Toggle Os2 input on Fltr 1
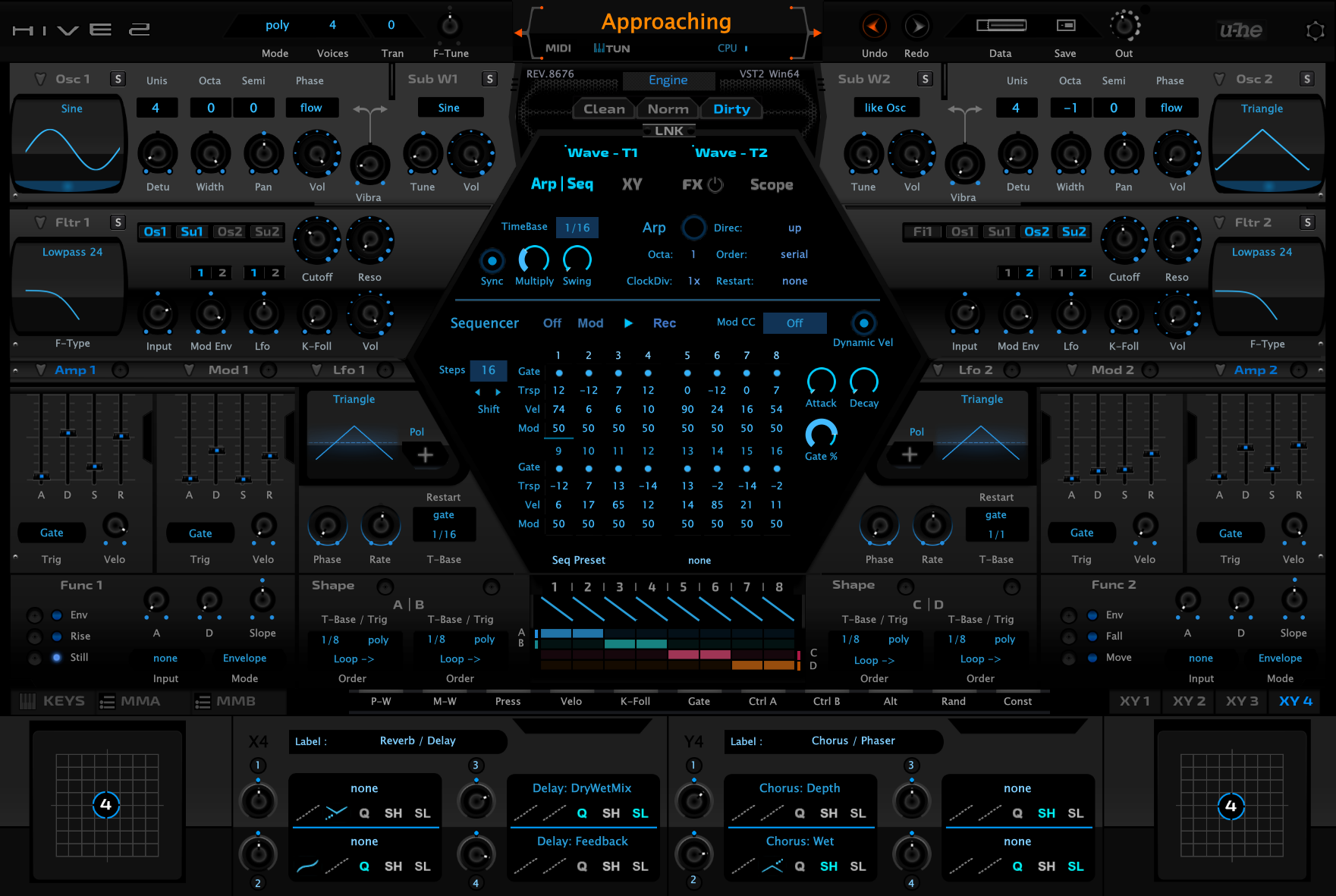The image size is (1336, 896). point(229,232)
